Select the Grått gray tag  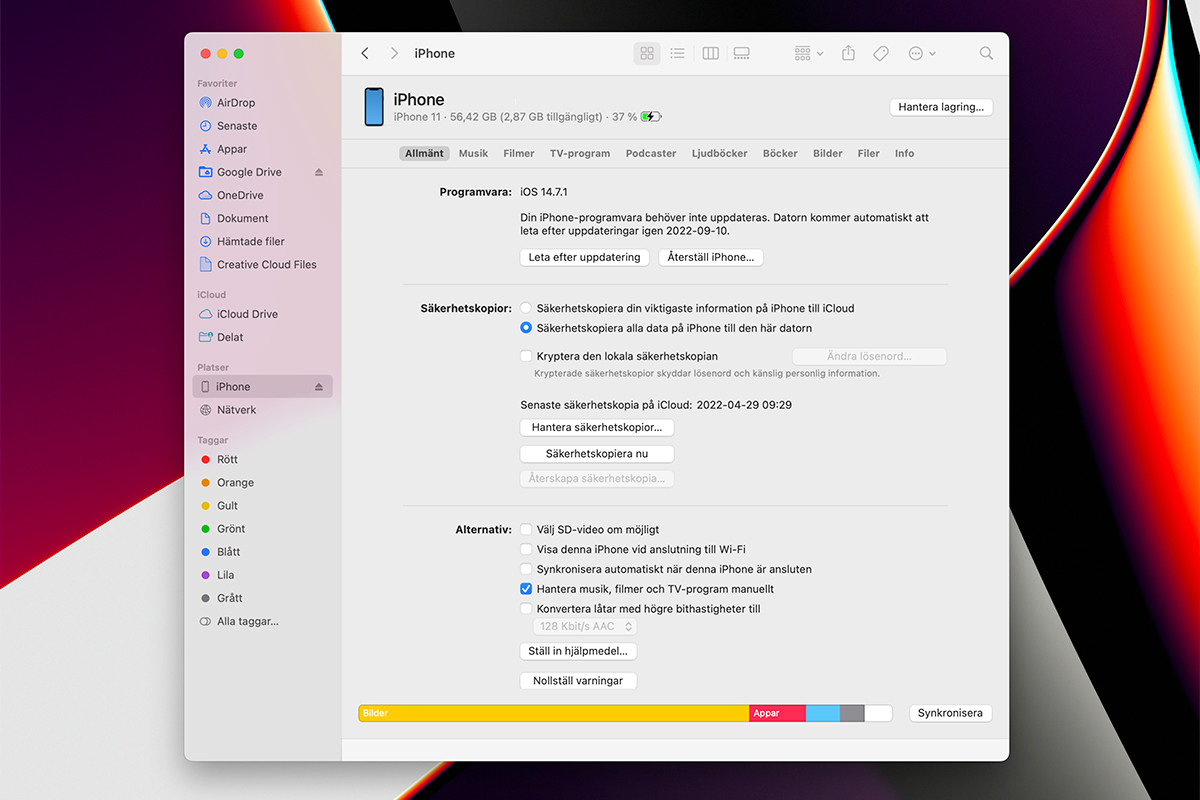point(229,598)
